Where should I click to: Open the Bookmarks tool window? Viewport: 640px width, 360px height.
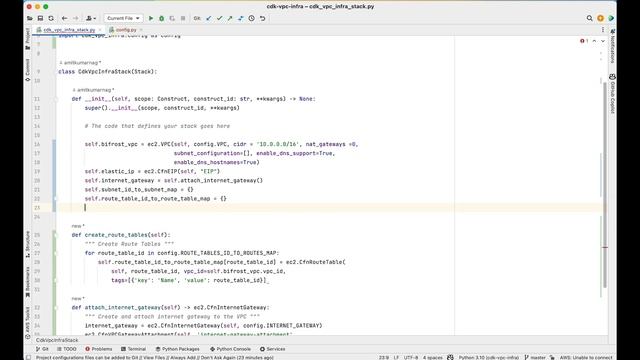click(28, 282)
